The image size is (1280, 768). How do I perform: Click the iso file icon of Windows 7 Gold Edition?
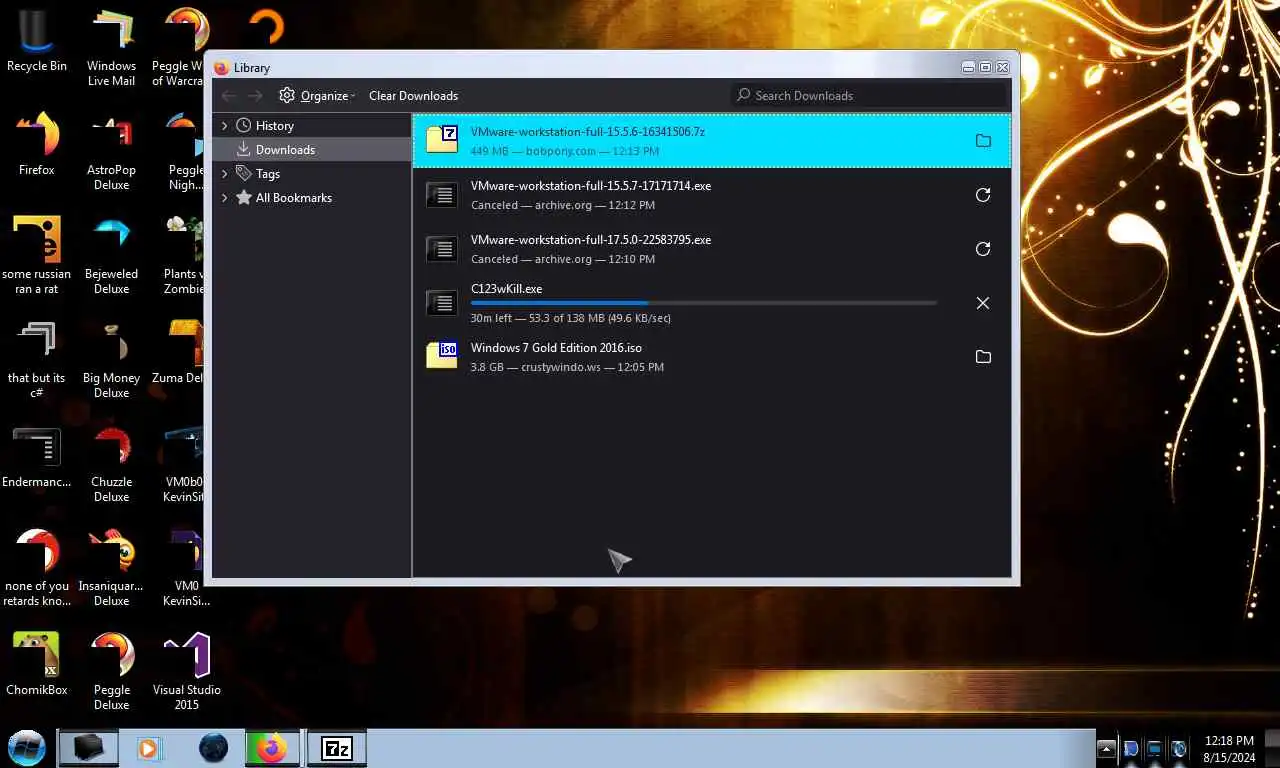[x=442, y=355]
